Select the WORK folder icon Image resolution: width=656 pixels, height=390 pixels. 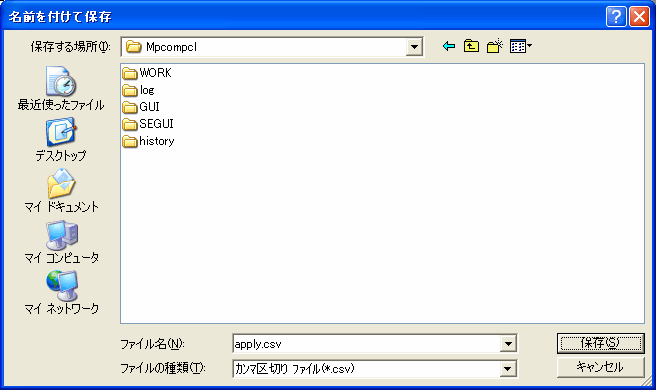[130, 73]
